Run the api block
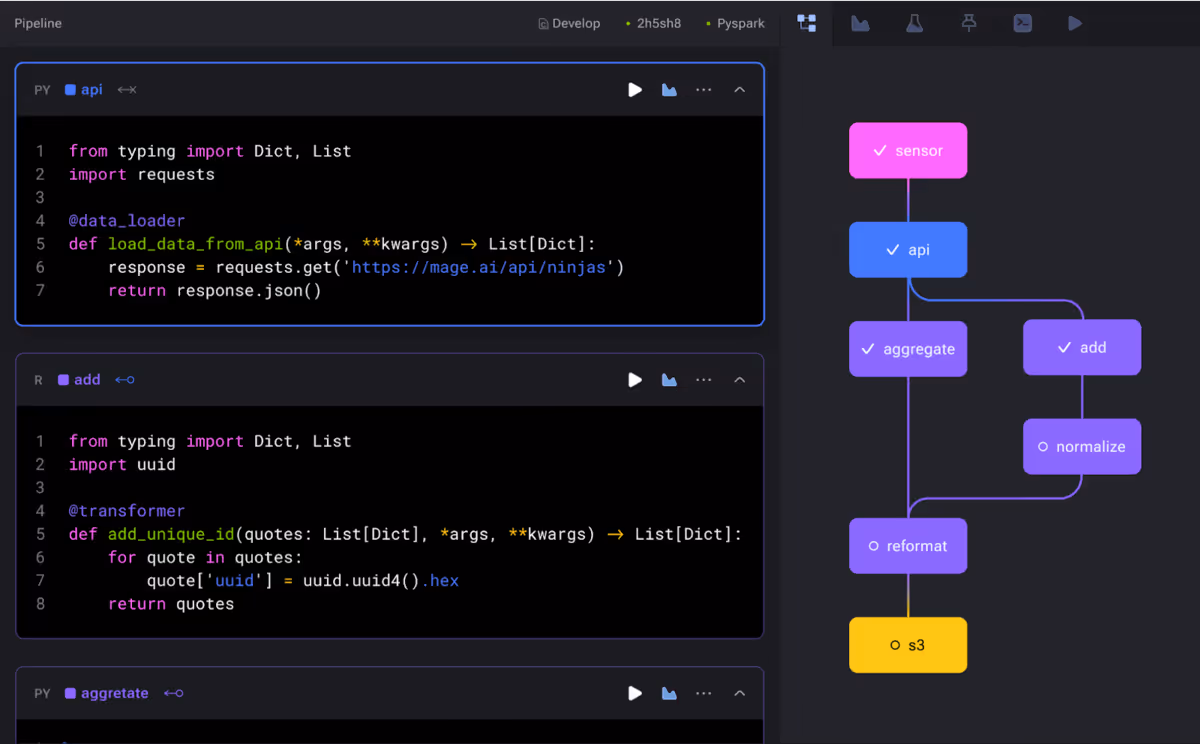The height and width of the screenshot is (744, 1200). pos(635,90)
